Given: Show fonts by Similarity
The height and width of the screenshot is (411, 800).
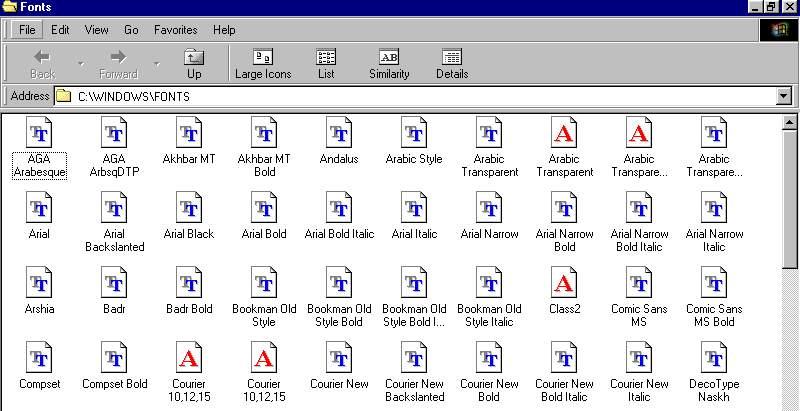Looking at the screenshot, I should (389, 63).
